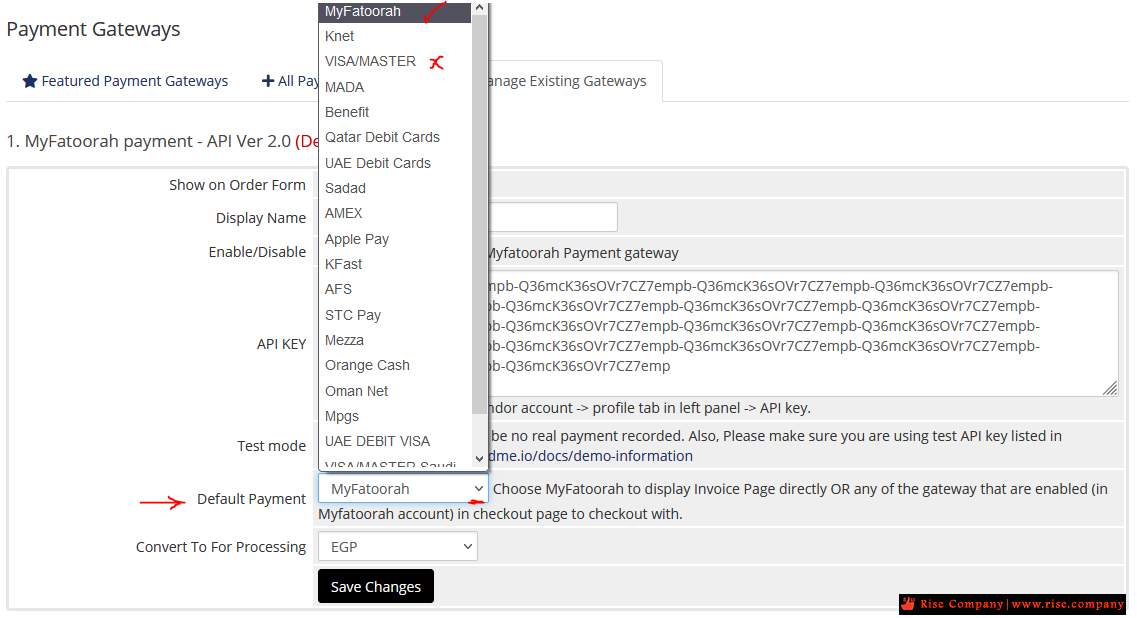
Task: Click the Enable/Disable label
Action: click(x=257, y=252)
